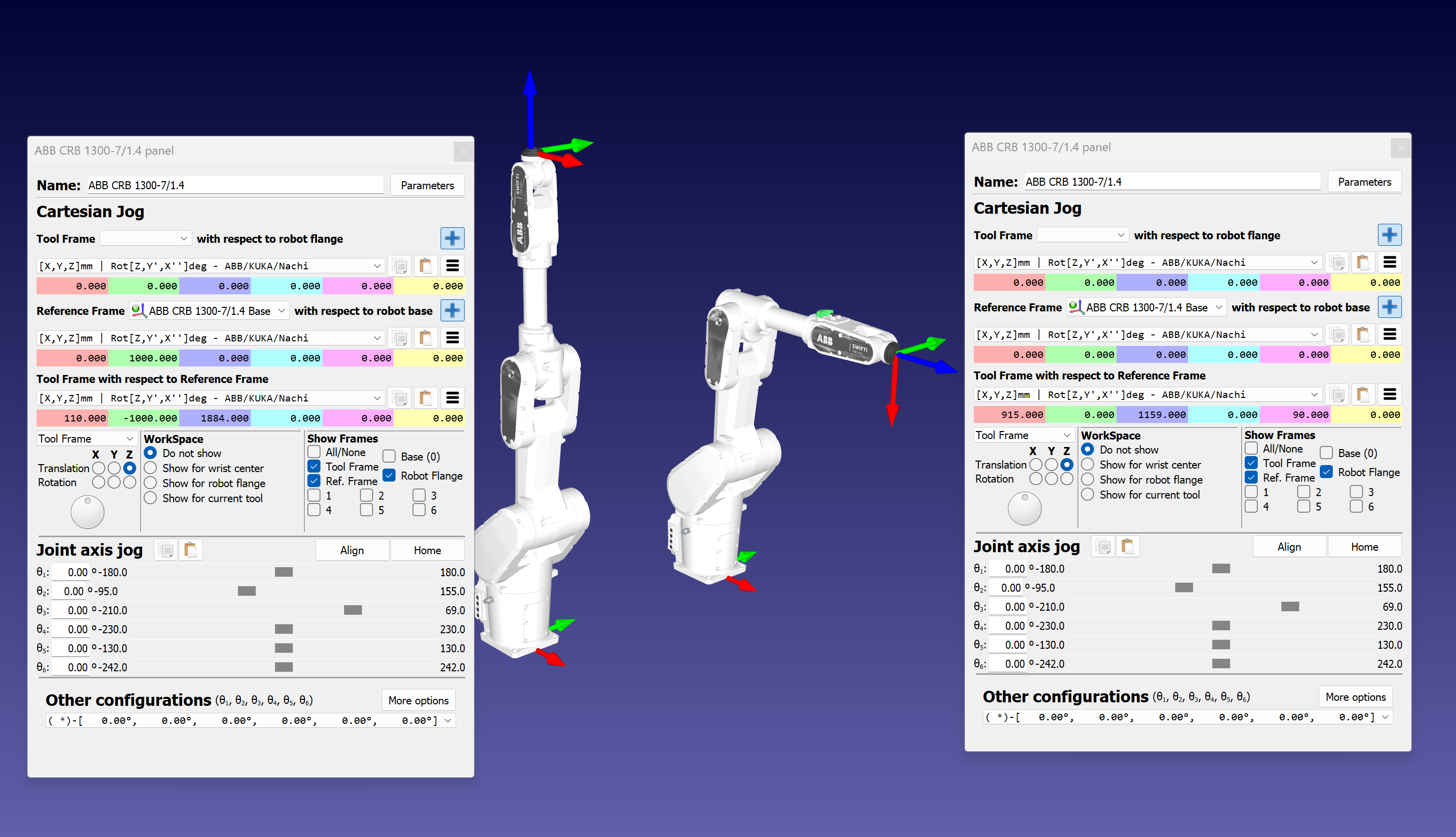1456x837 pixels.
Task: Click the add Tool Frame plus icon in the left panel
Action: (x=452, y=238)
